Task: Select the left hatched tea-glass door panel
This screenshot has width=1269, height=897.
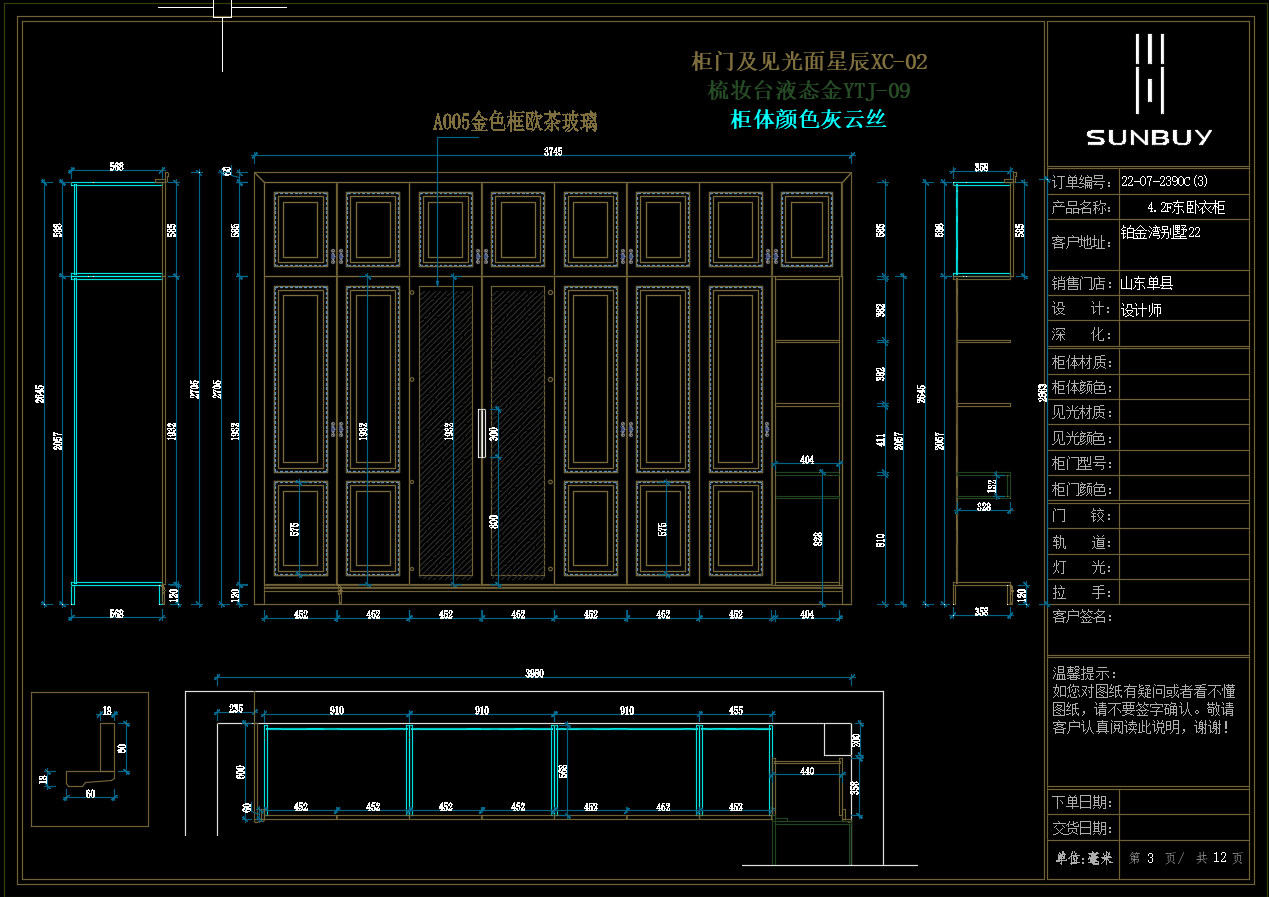Action: (x=445, y=430)
